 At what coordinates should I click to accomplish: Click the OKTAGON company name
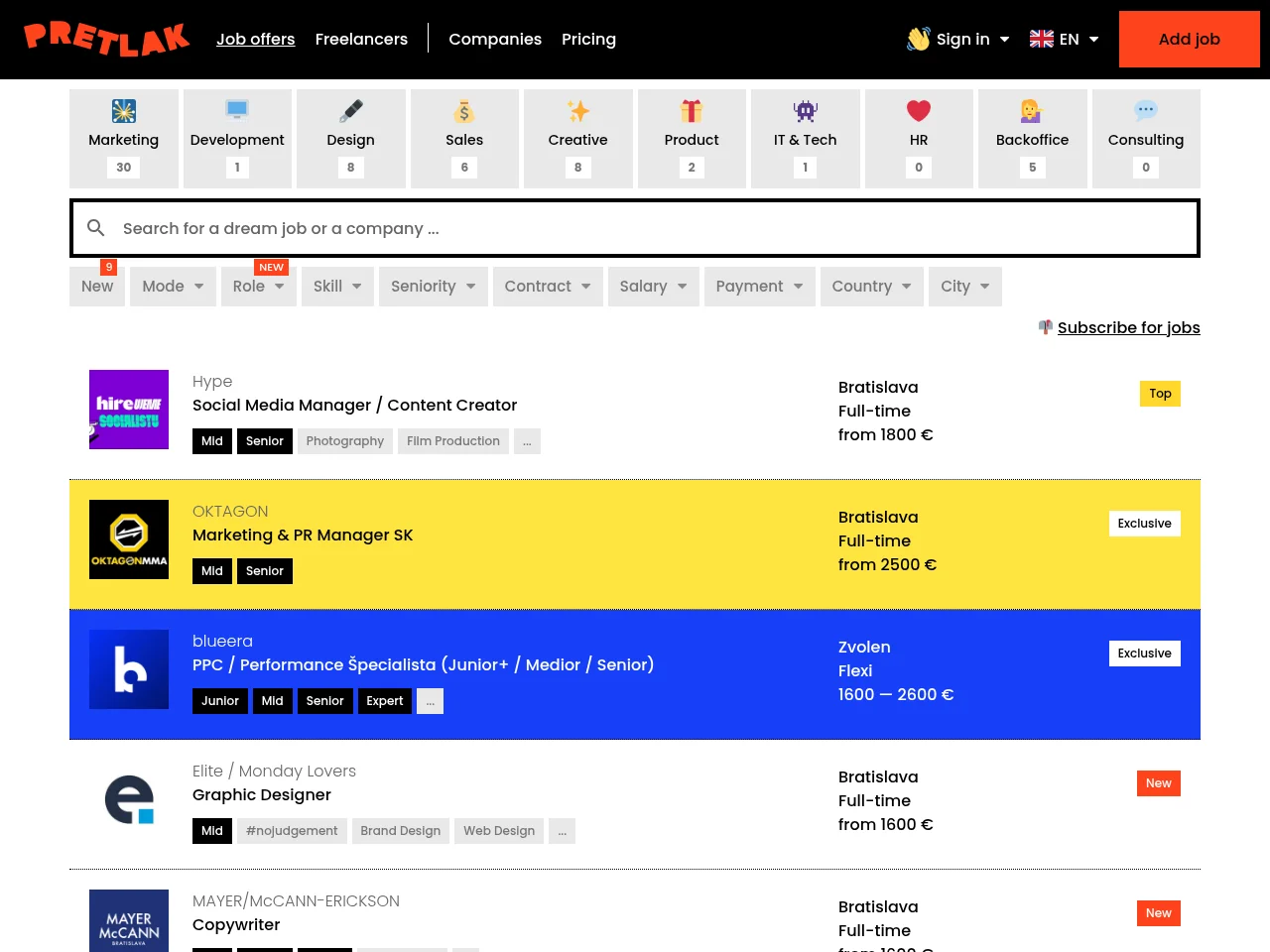point(230,512)
